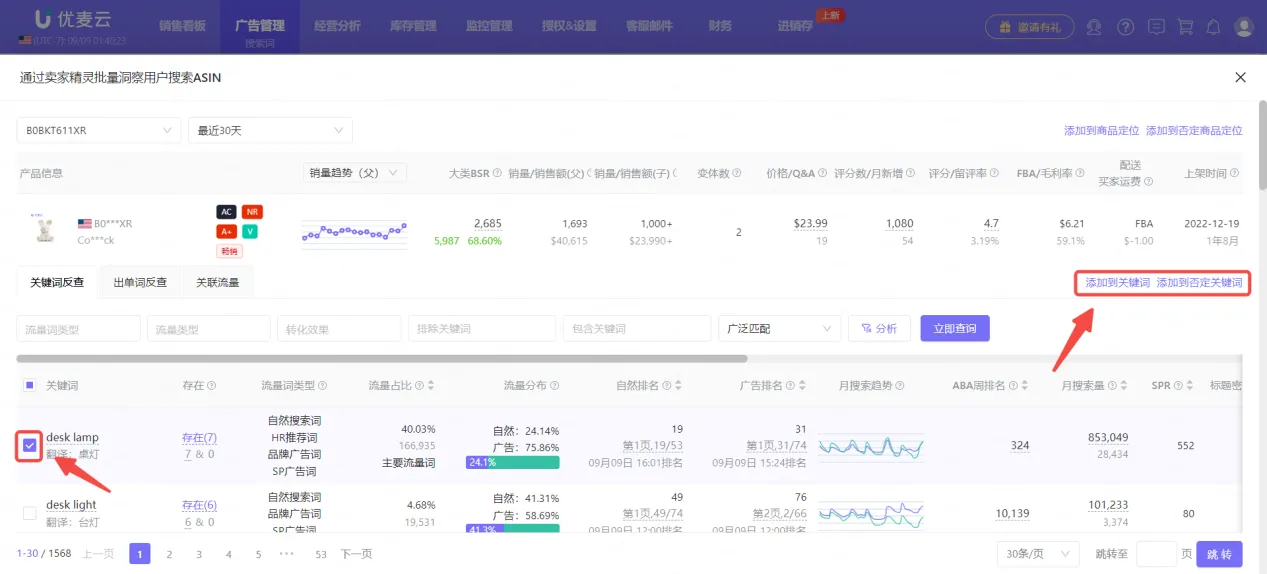Click the 添加到否定关键词 link
This screenshot has width=1267, height=574.
point(1199,283)
